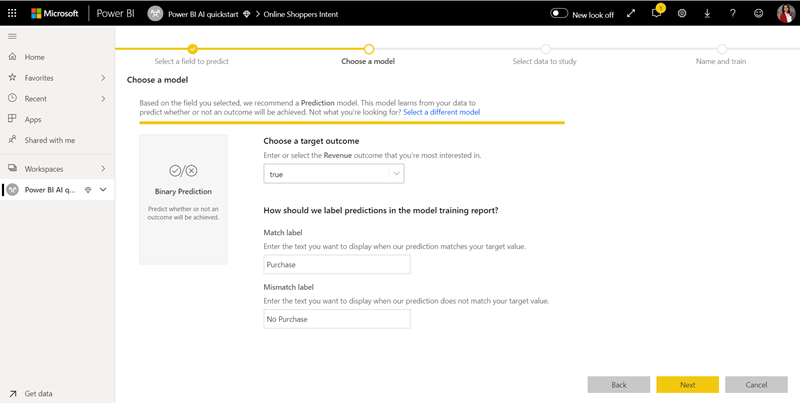The width and height of the screenshot is (800, 403).
Task: Open the Microsoft apps launcher grid
Action: (x=14, y=13)
